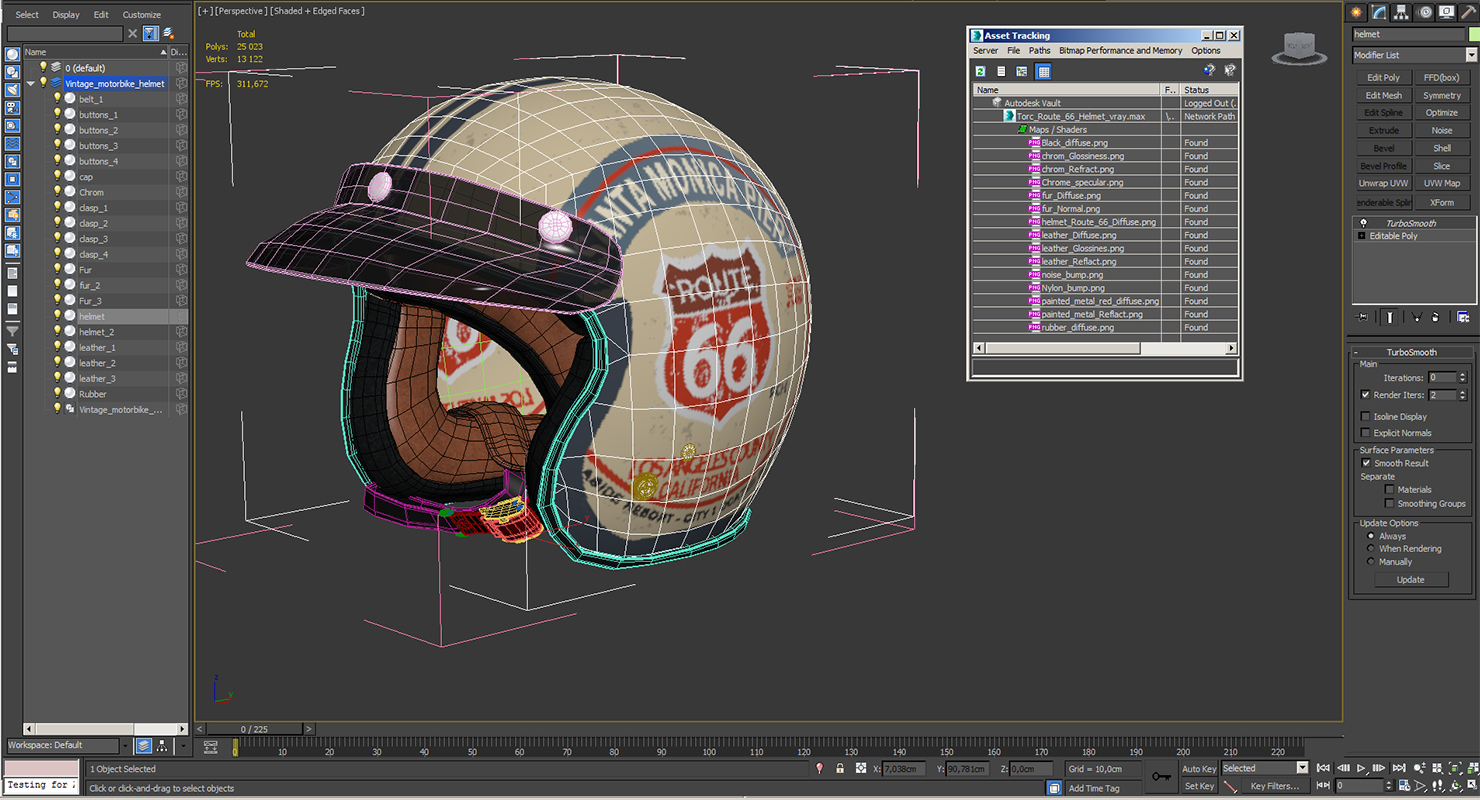The height and width of the screenshot is (800, 1480).
Task: Click the Auto Key button
Action: 1199,768
